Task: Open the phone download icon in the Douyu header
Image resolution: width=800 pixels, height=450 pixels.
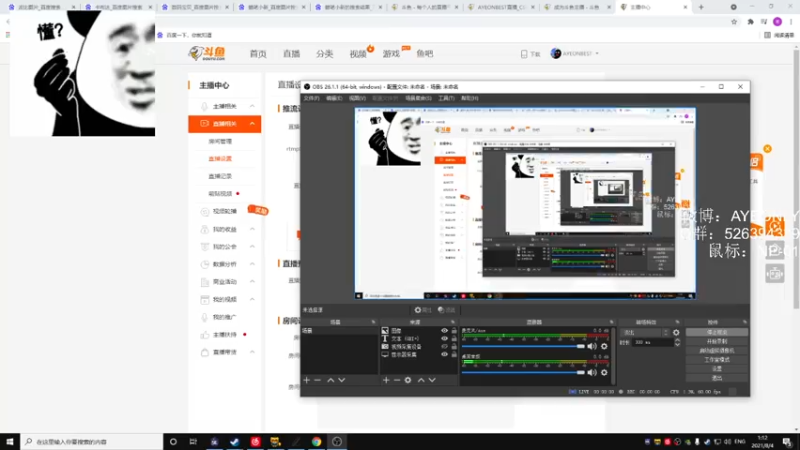Action: [x=524, y=54]
